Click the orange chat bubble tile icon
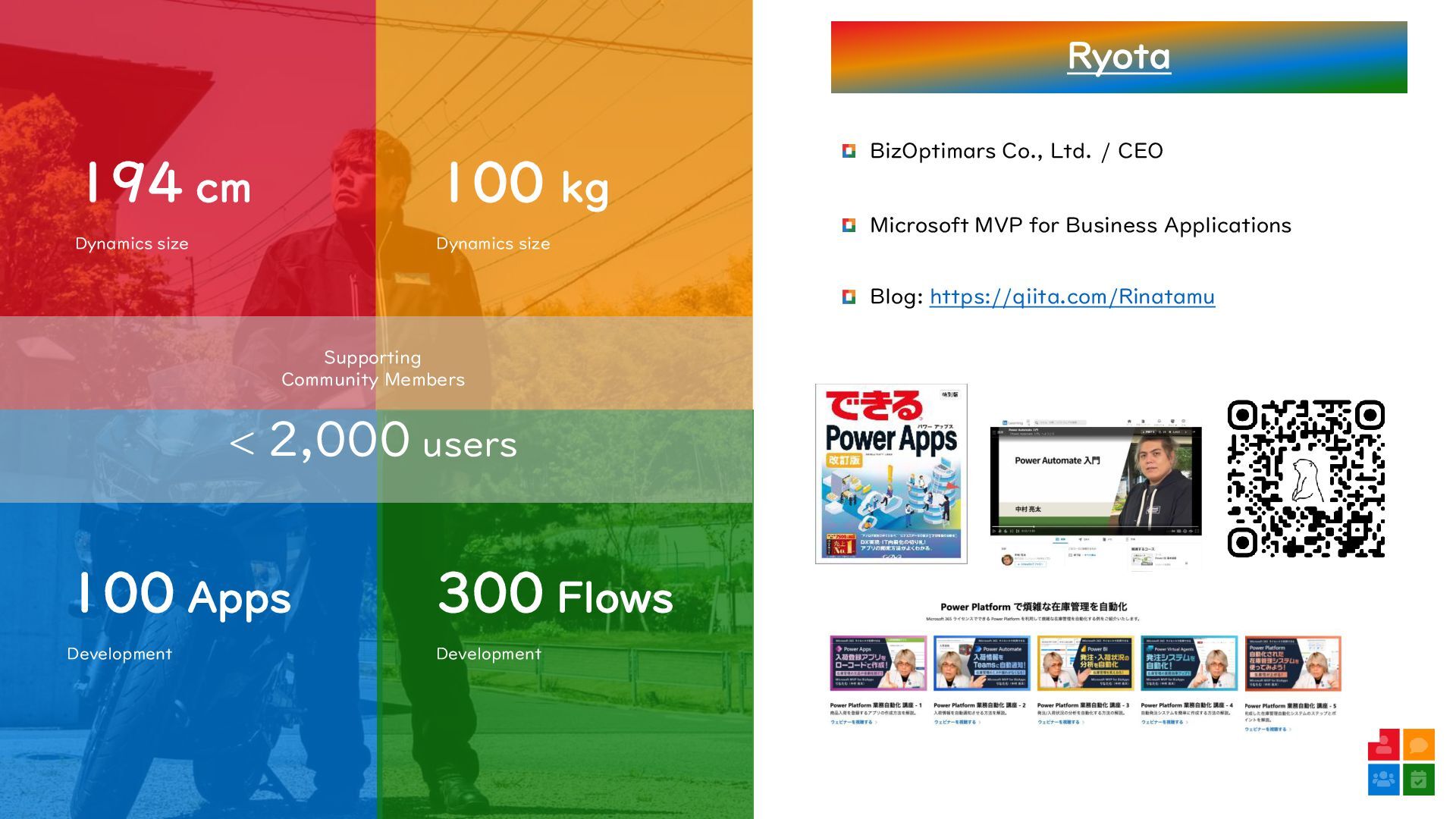Image resolution: width=1456 pixels, height=819 pixels. pyautogui.click(x=1418, y=745)
